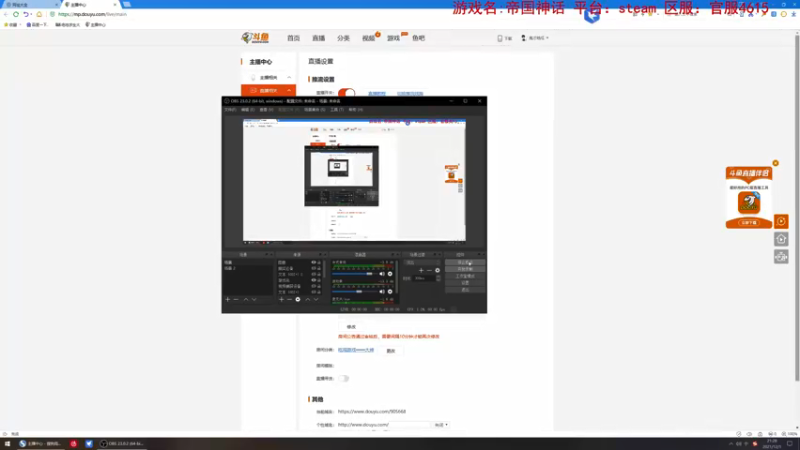Viewport: 800px width, 450px height.
Task: Open the user account dropdown in the Douyu header
Action: pyautogui.click(x=535, y=38)
